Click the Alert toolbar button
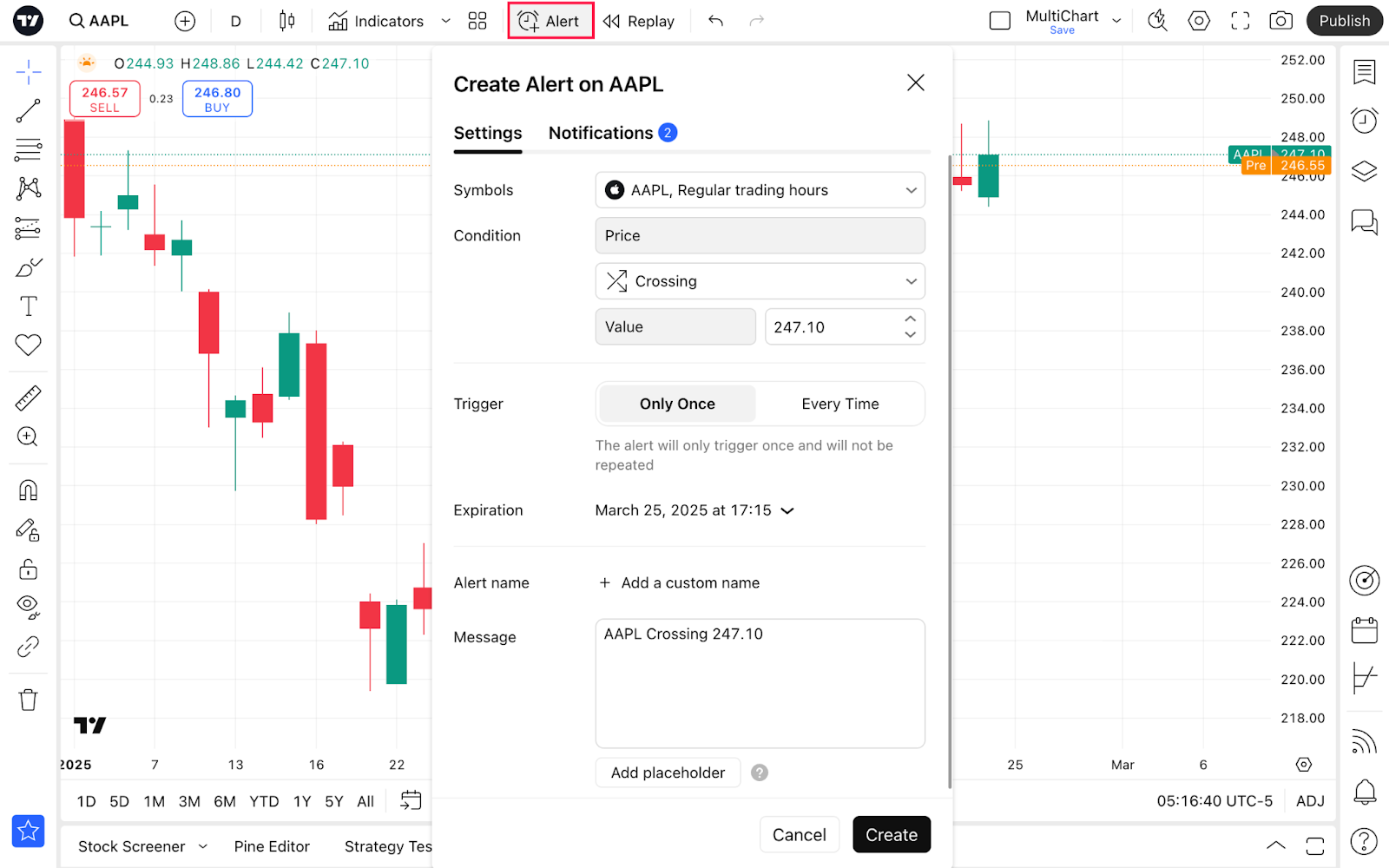1389x868 pixels. [x=550, y=21]
